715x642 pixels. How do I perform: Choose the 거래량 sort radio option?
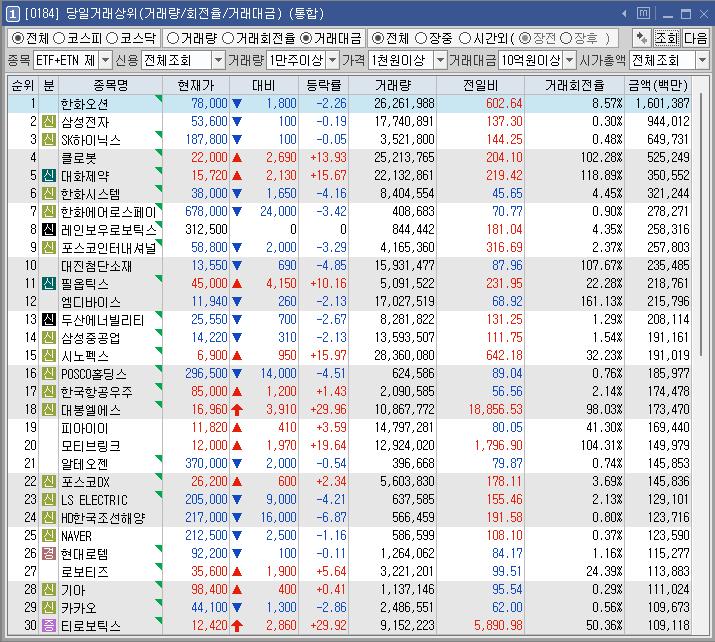[x=172, y=38]
